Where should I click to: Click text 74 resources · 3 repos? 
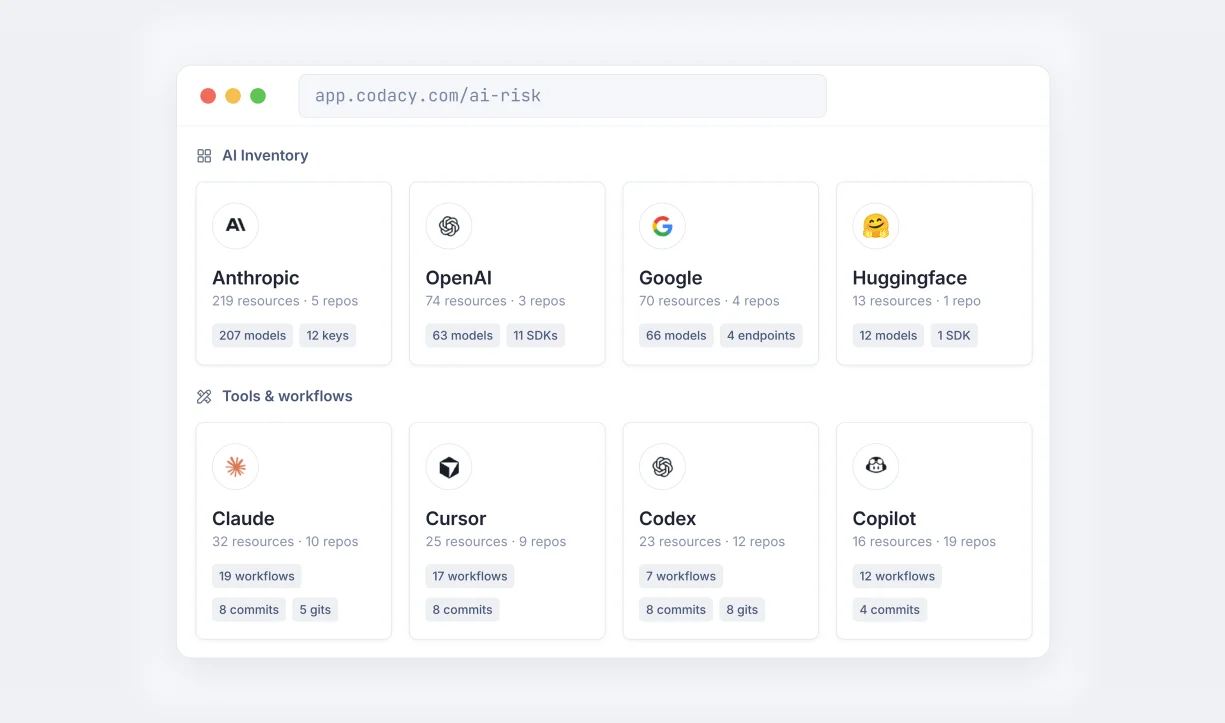496,301
